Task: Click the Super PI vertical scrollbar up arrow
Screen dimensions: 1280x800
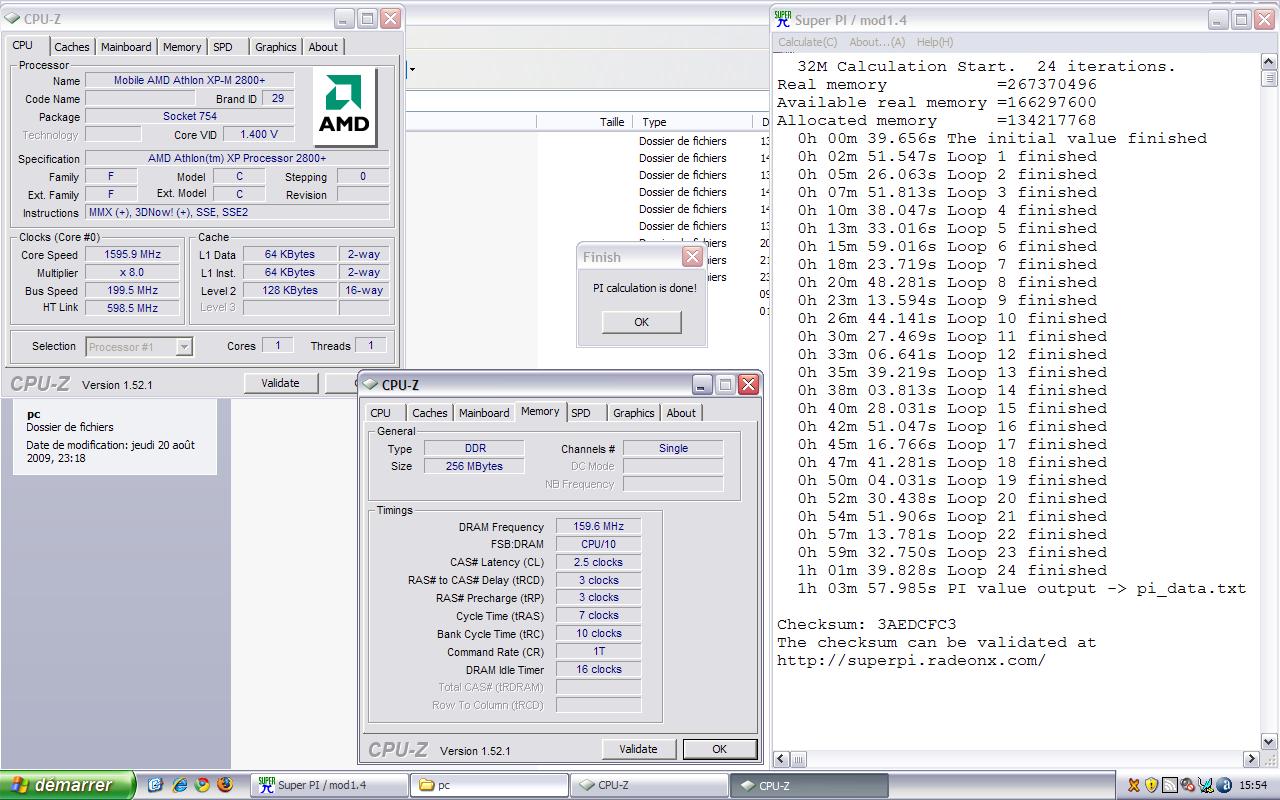Action: [1270, 62]
